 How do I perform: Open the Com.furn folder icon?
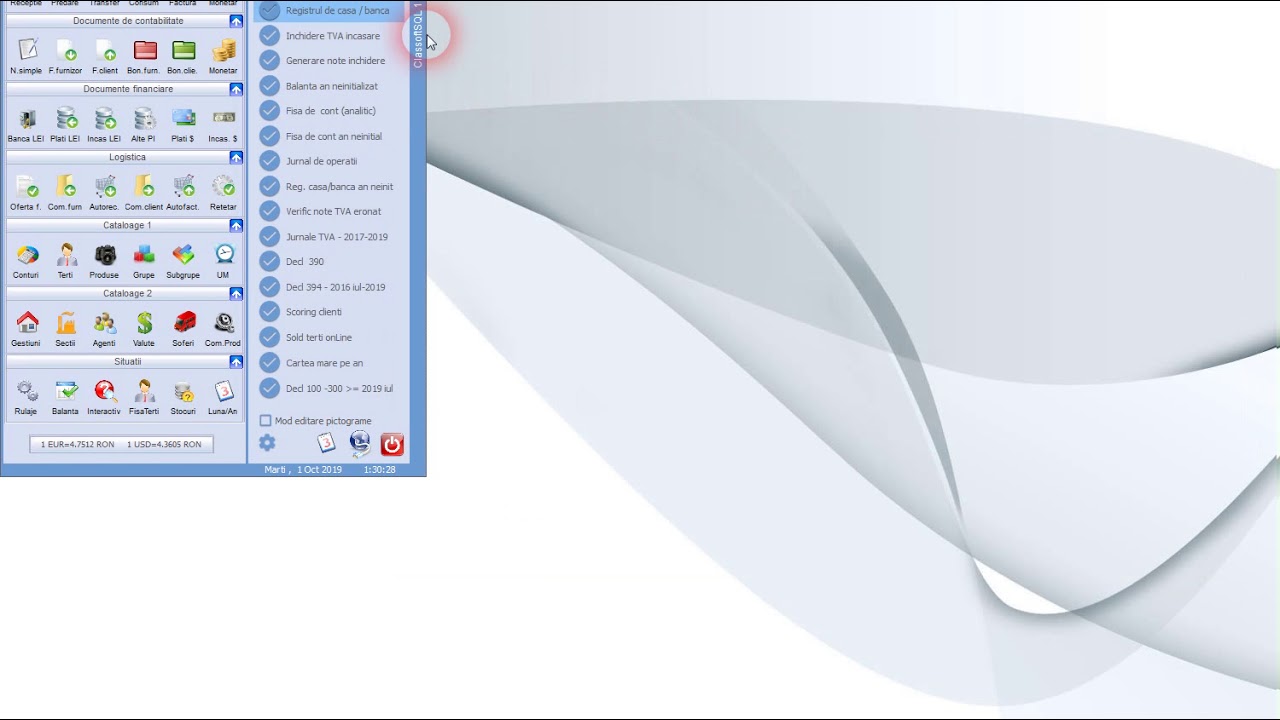point(66,186)
